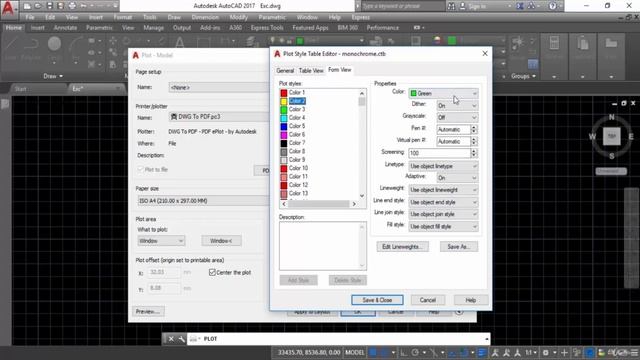Image resolution: width=640 pixels, height=360 pixels.
Task: Open the Line join style dropdown
Action: pos(443,214)
